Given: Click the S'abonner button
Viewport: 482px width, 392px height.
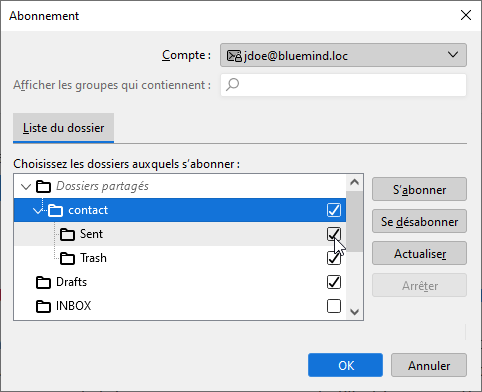Looking at the screenshot, I should coord(419,189).
